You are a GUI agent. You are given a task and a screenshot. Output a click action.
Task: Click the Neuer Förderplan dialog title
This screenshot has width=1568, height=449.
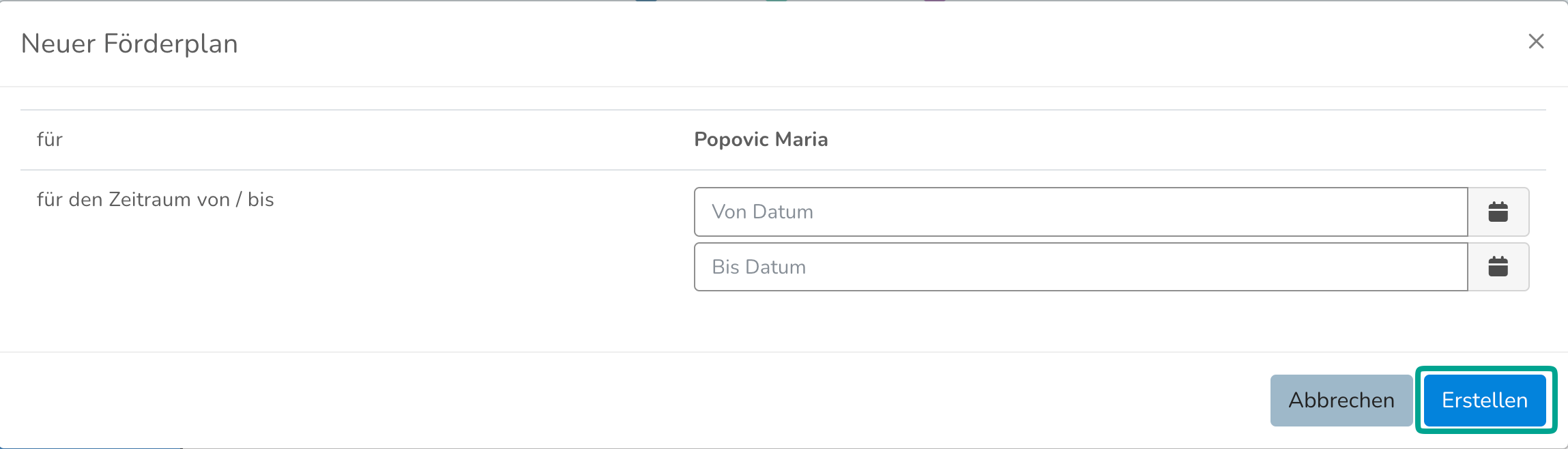point(130,44)
